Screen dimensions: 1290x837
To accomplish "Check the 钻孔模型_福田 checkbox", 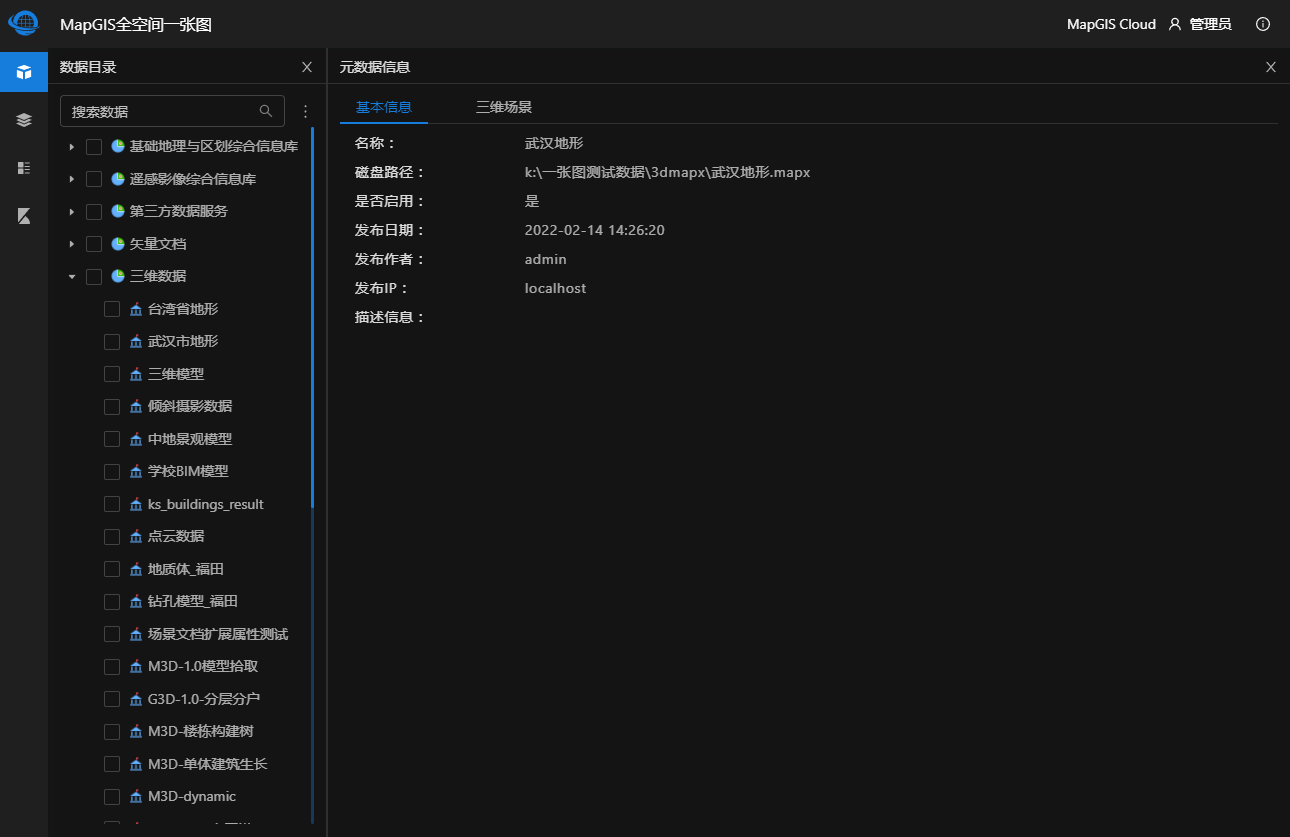I will click(112, 601).
